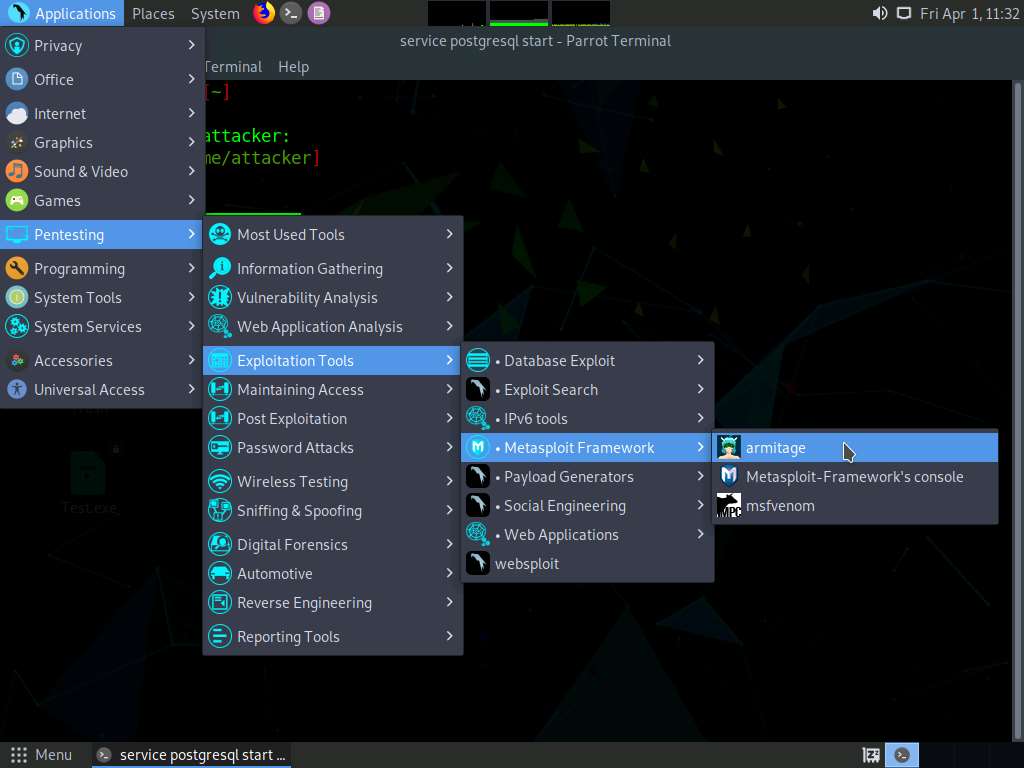Viewport: 1024px width, 768px height.
Task: Open the System menu in top panel
Action: [215, 13]
